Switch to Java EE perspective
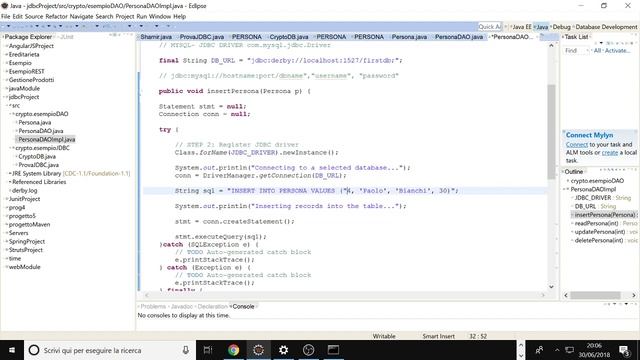 coord(522,27)
